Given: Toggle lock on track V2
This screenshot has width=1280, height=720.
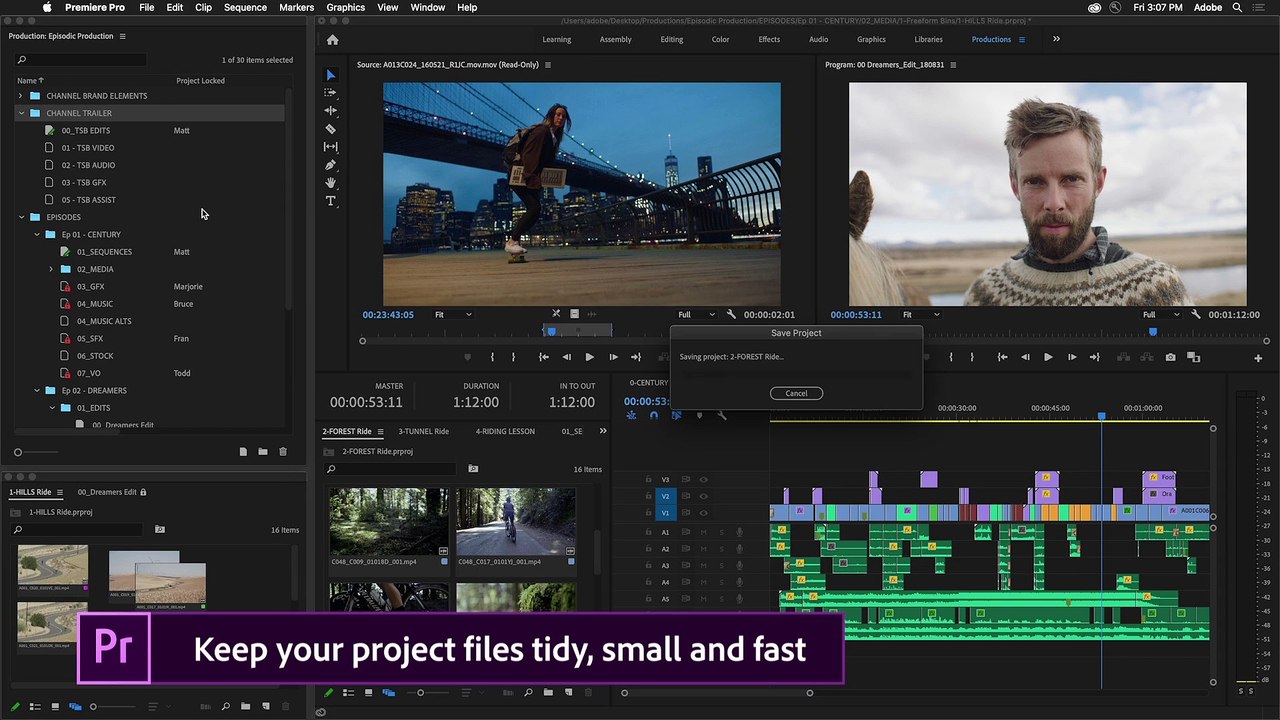Looking at the screenshot, I should (648, 496).
